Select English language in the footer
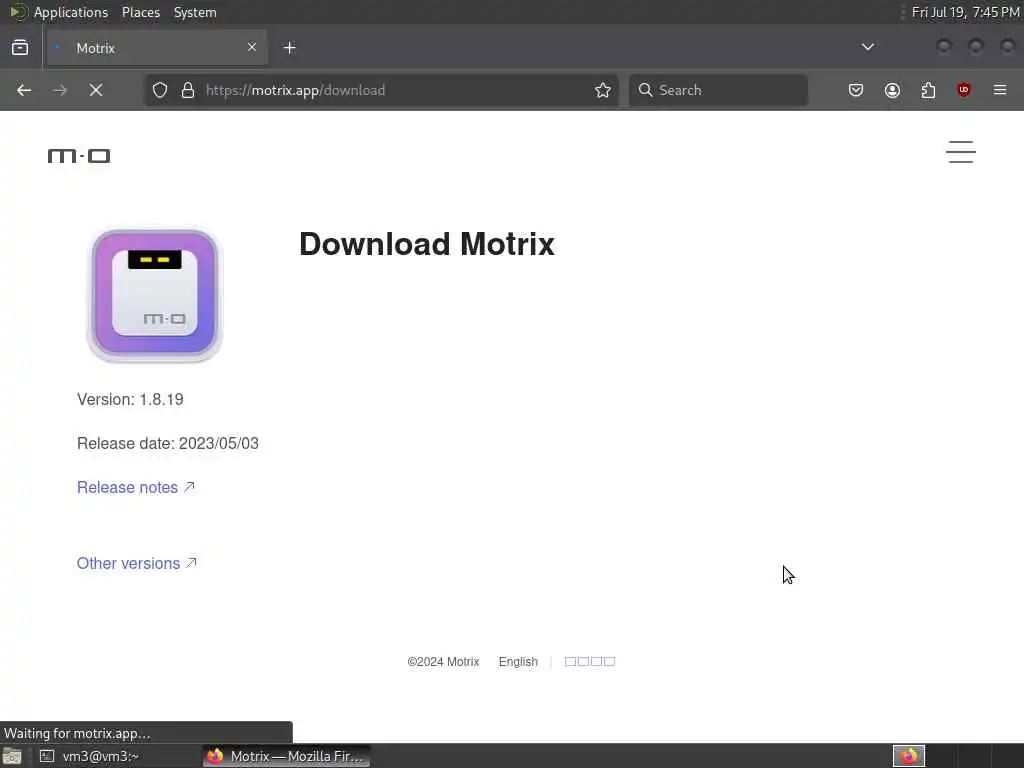The height and width of the screenshot is (768, 1024). tap(518, 662)
